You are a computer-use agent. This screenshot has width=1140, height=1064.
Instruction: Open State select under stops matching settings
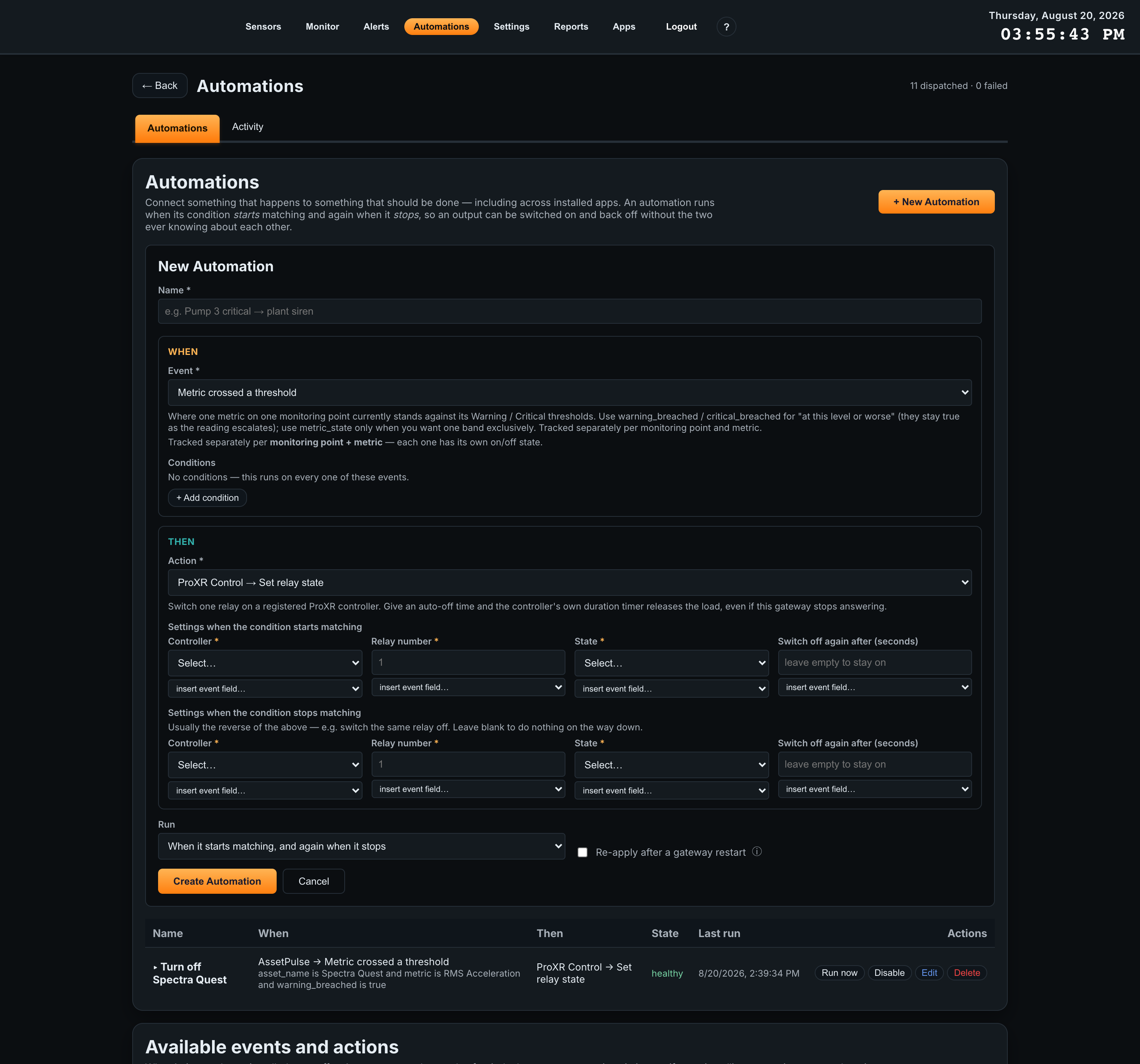click(x=671, y=765)
